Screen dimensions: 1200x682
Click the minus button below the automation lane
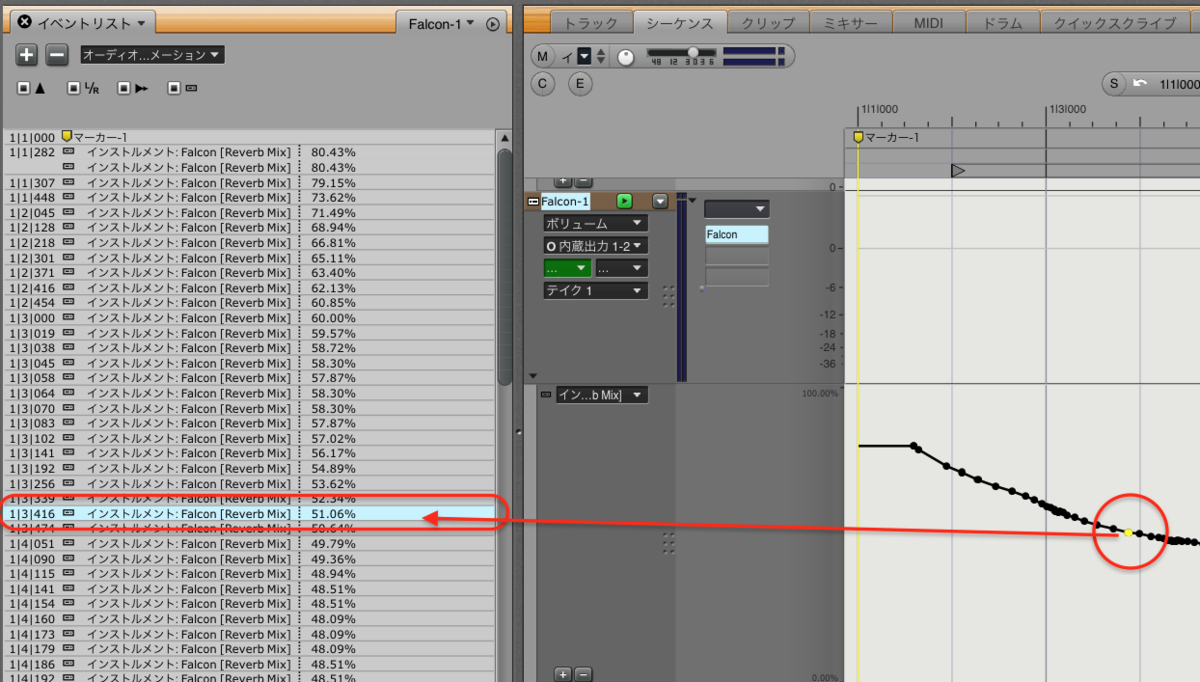pos(584,674)
